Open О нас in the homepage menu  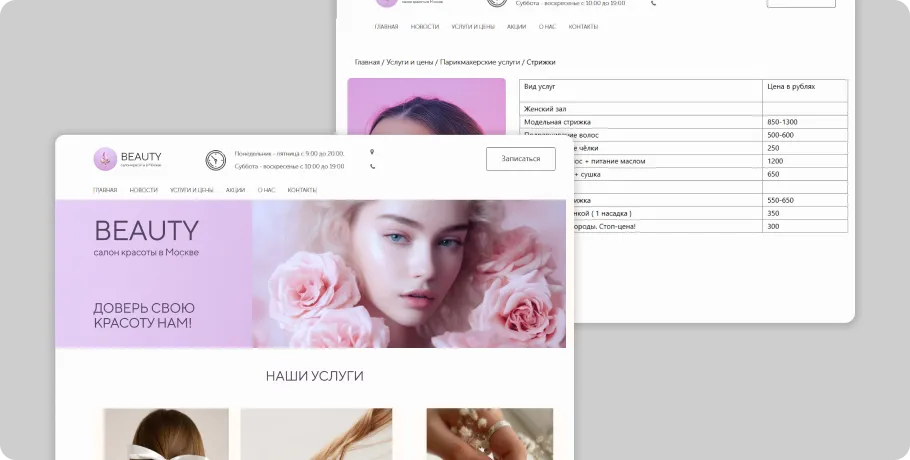(266, 190)
